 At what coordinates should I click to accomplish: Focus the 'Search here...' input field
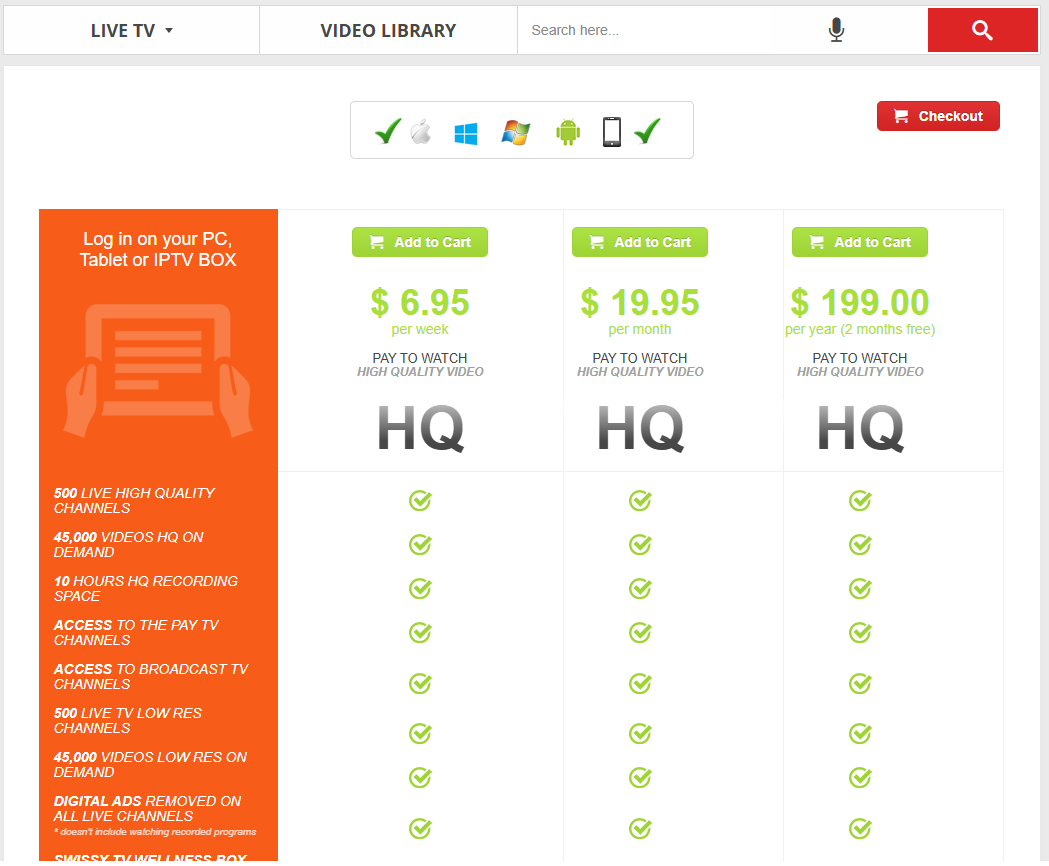(670, 31)
